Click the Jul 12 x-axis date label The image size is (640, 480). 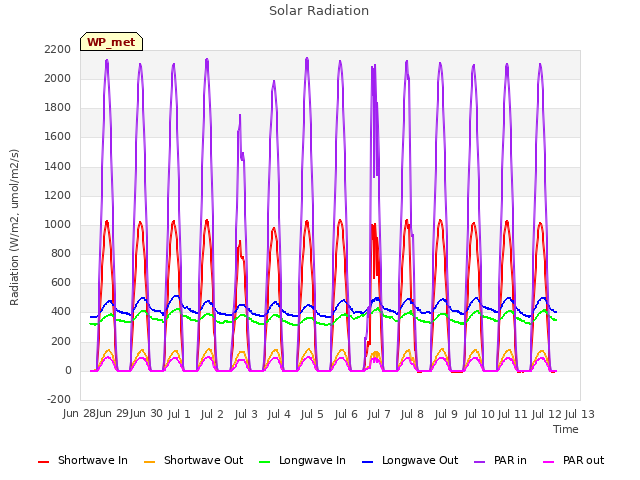point(546,414)
